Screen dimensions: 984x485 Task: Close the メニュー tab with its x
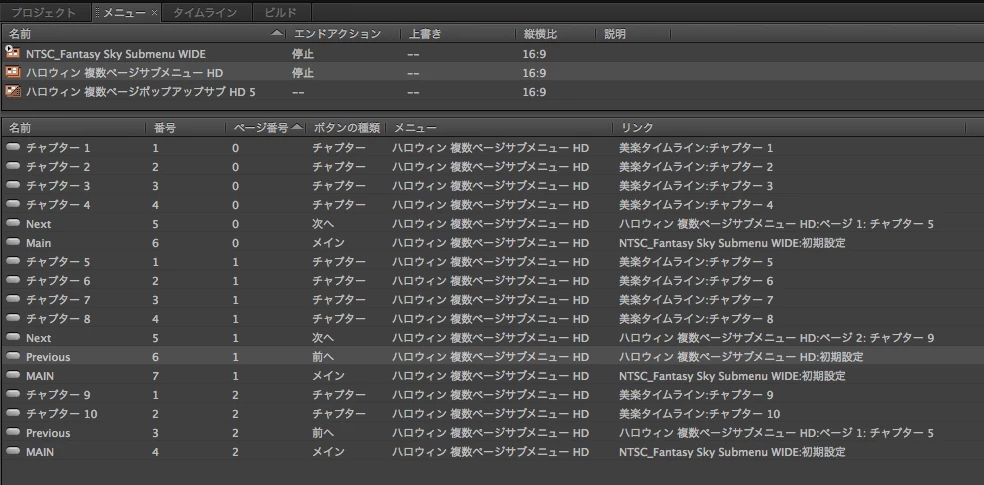point(154,13)
